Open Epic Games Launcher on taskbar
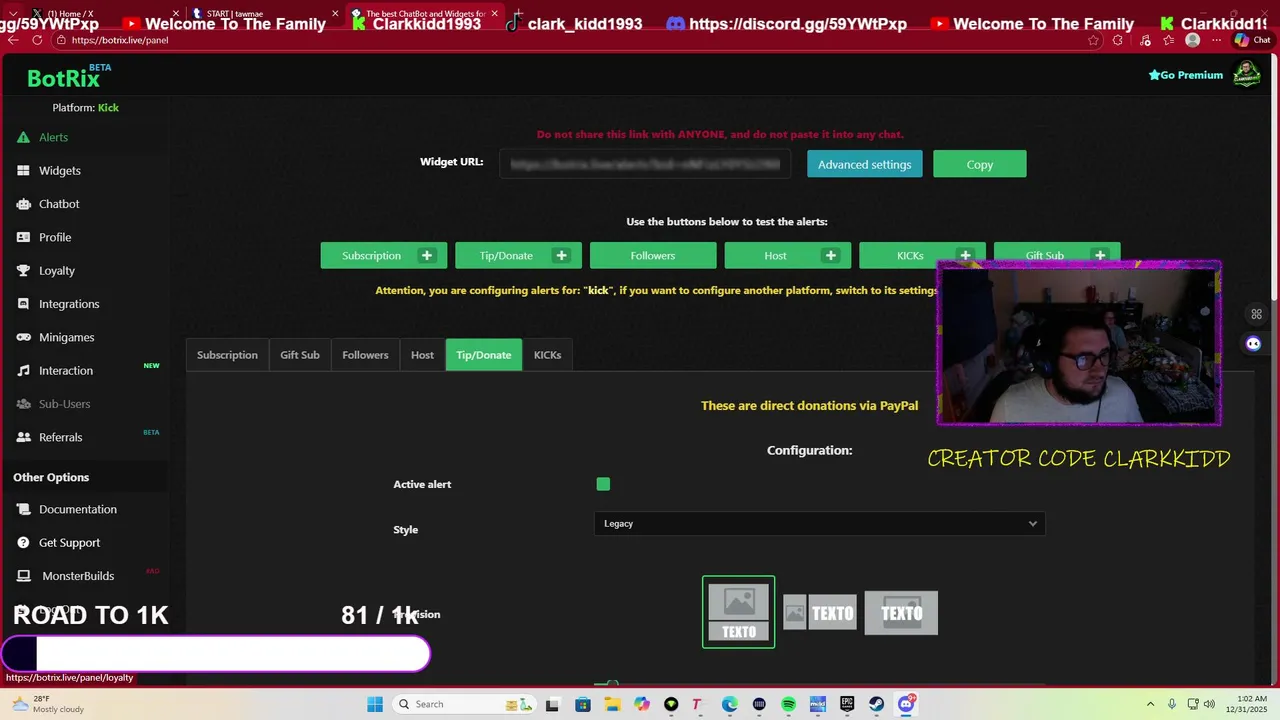This screenshot has height=720, width=1280. coord(847,704)
